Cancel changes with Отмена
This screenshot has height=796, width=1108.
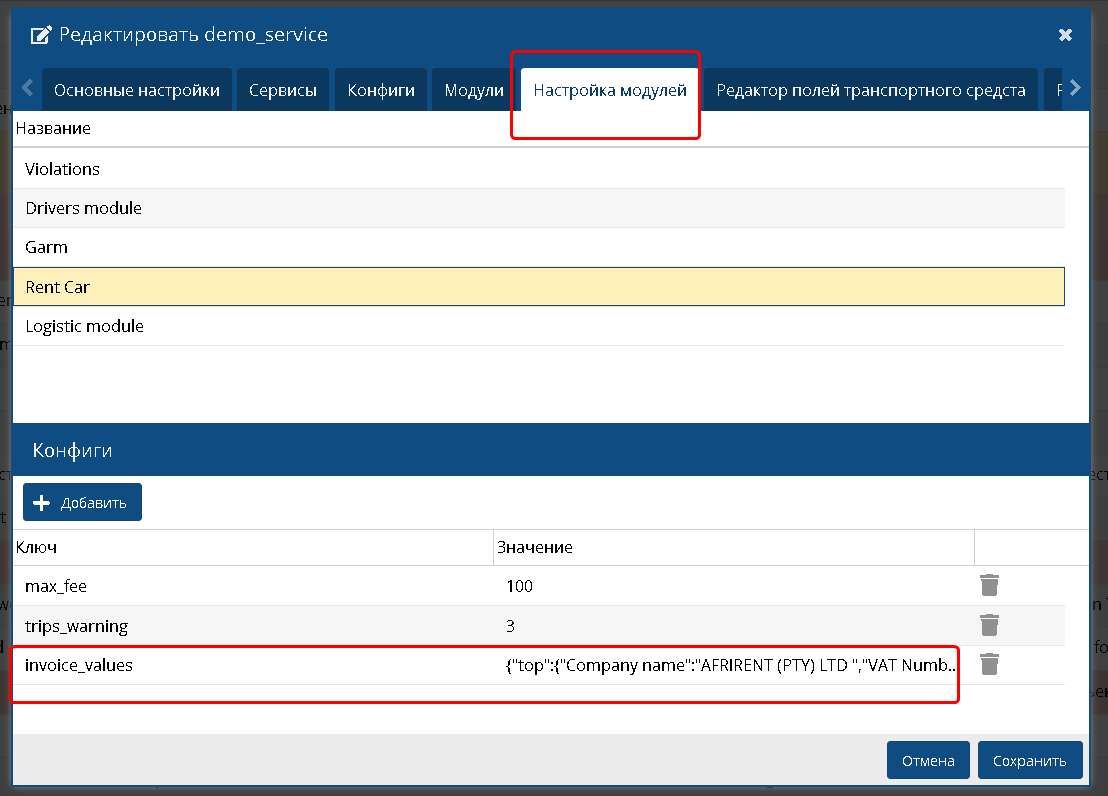click(x=928, y=760)
